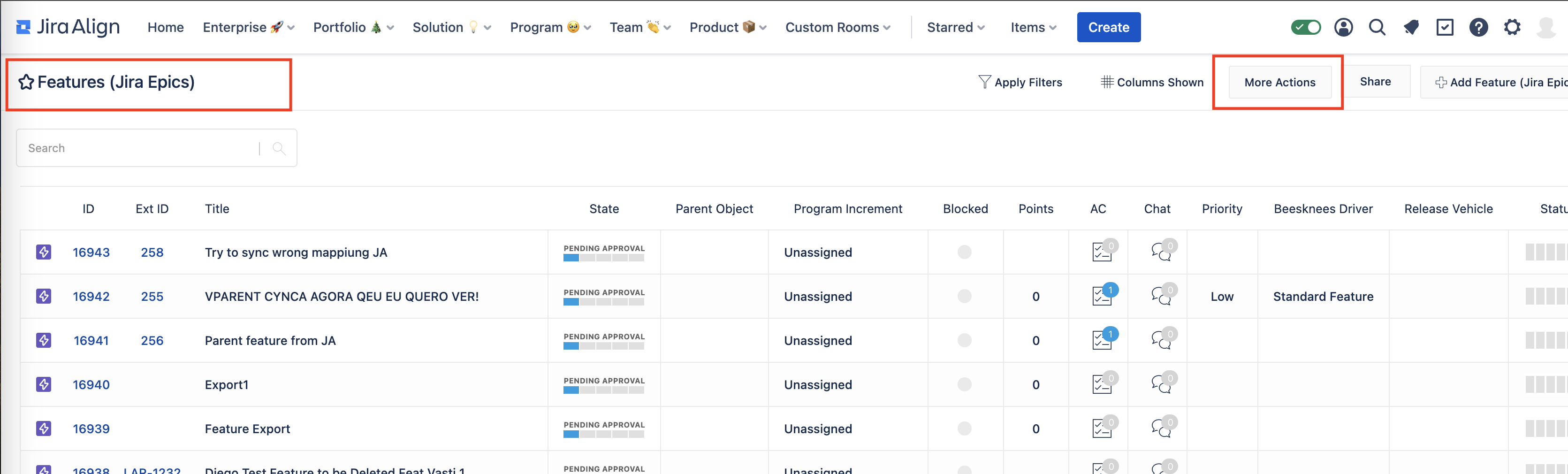Open the More Actions button
This screenshot has width=1568, height=474.
pos(1279,82)
